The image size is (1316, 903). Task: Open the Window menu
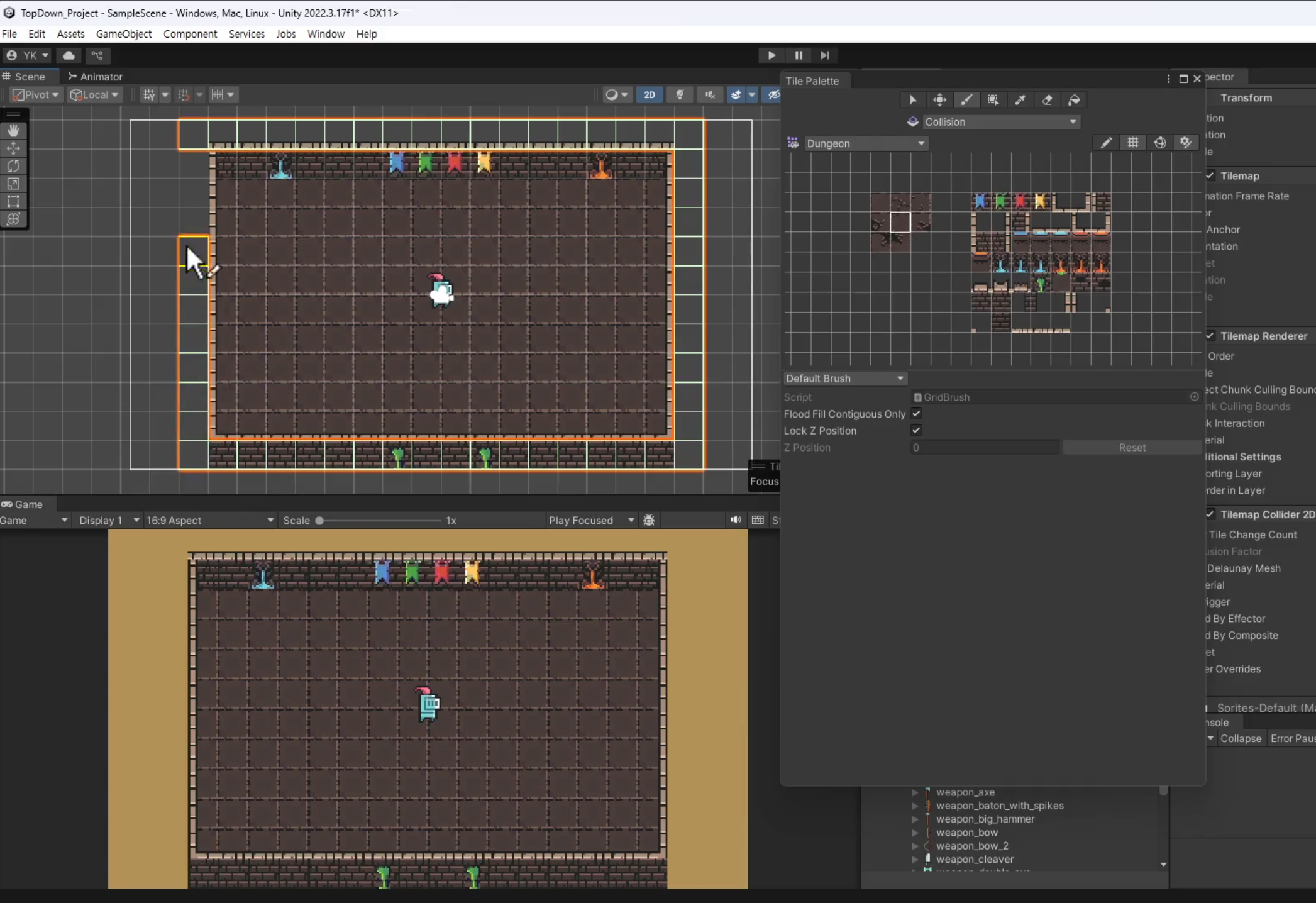pyautogui.click(x=326, y=34)
